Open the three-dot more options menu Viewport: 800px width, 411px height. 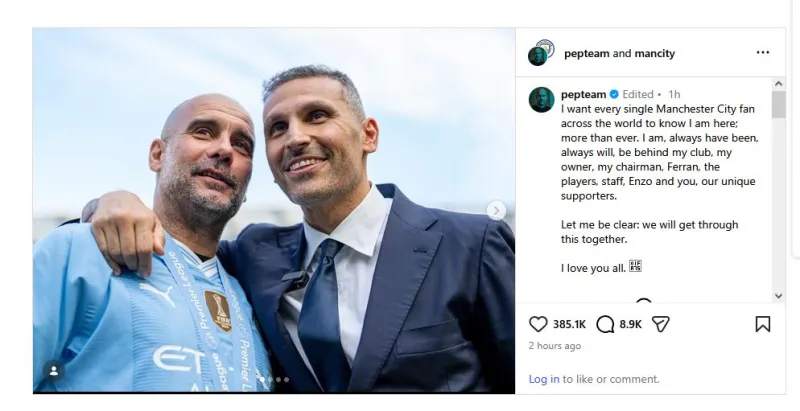(763, 53)
